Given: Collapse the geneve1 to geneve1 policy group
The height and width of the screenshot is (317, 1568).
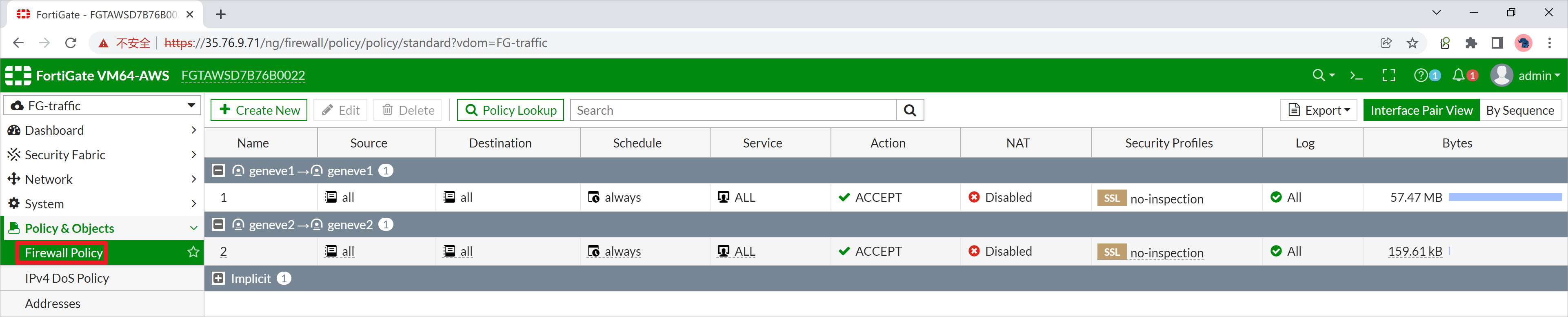Looking at the screenshot, I should pos(218,171).
